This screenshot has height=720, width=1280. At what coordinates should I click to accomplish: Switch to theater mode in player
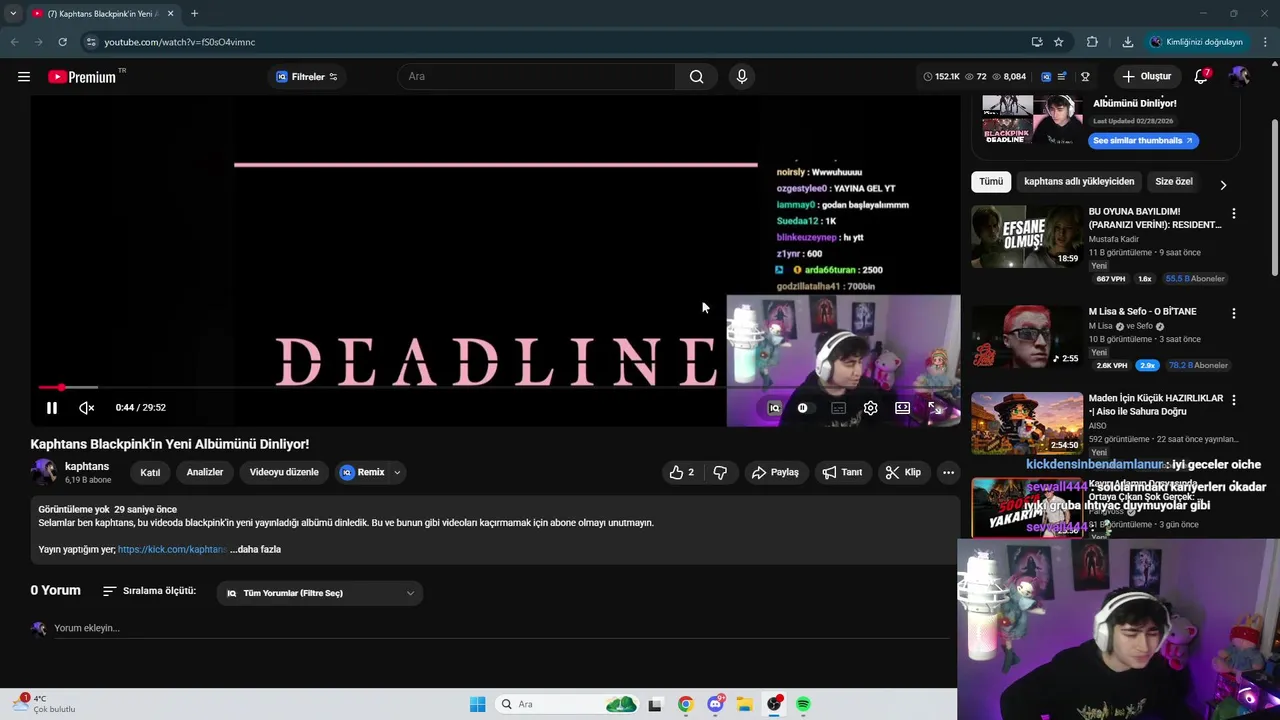(903, 408)
